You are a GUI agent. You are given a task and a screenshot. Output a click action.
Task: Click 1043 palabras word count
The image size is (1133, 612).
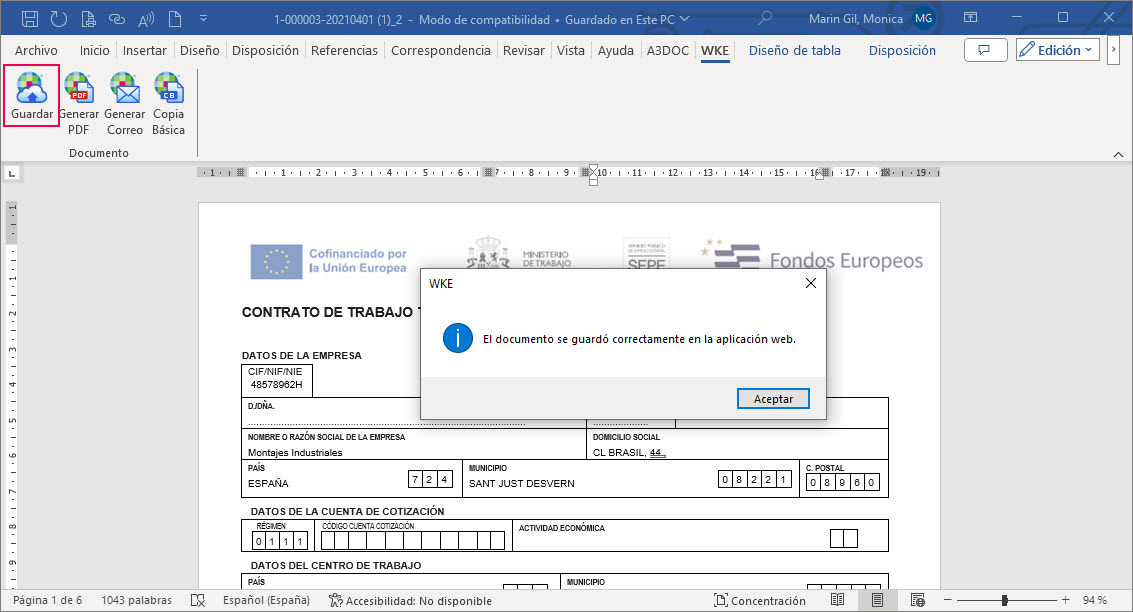click(137, 600)
